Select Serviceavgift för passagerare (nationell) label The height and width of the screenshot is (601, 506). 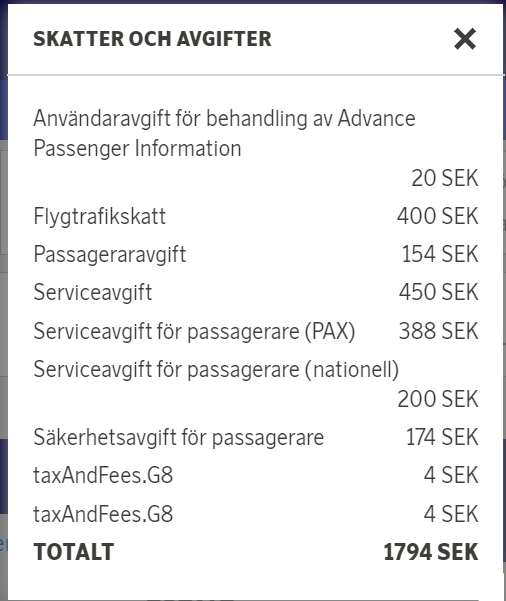click(x=216, y=369)
